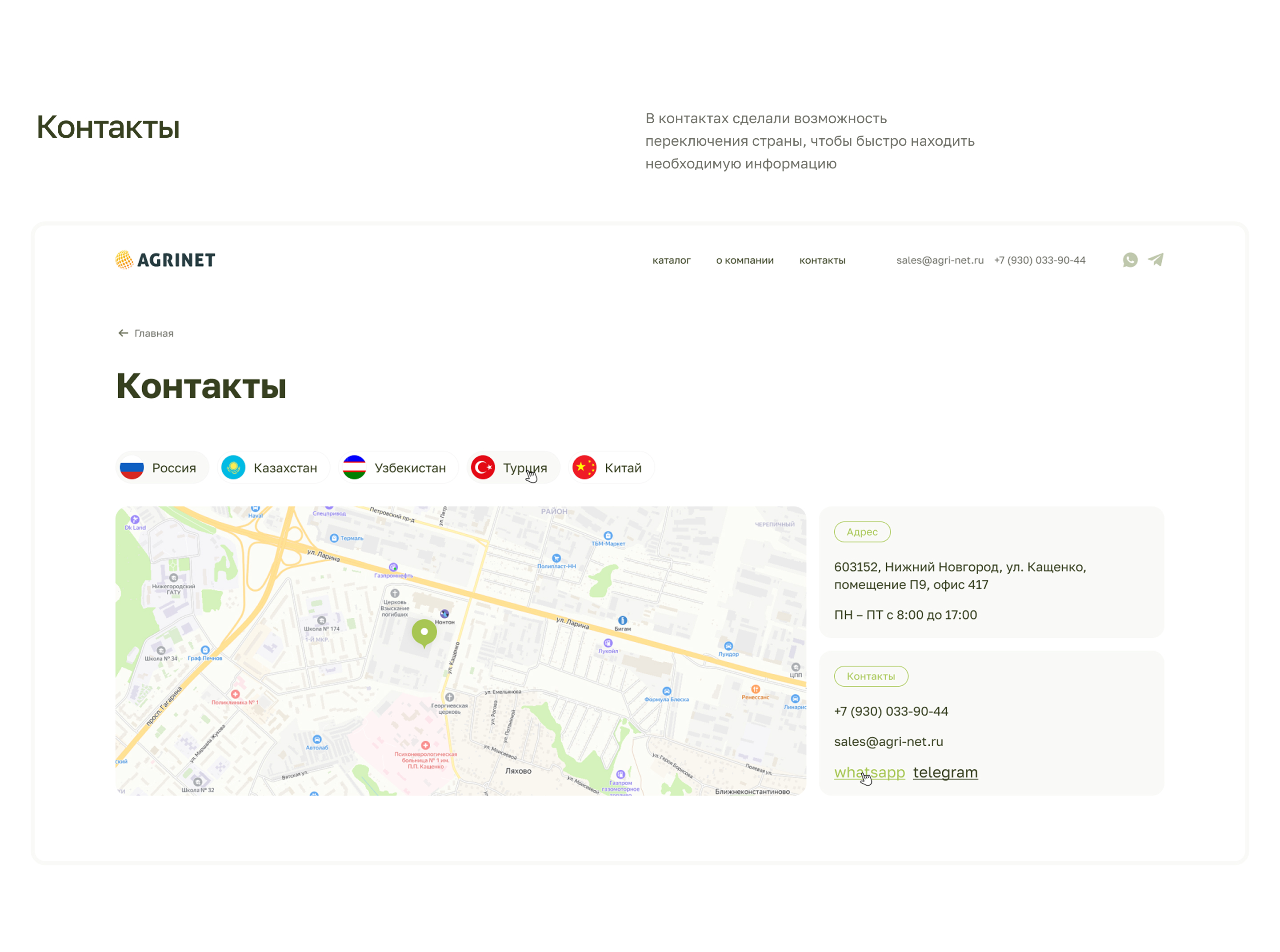Click the Dk Land marker on map

click(x=135, y=520)
